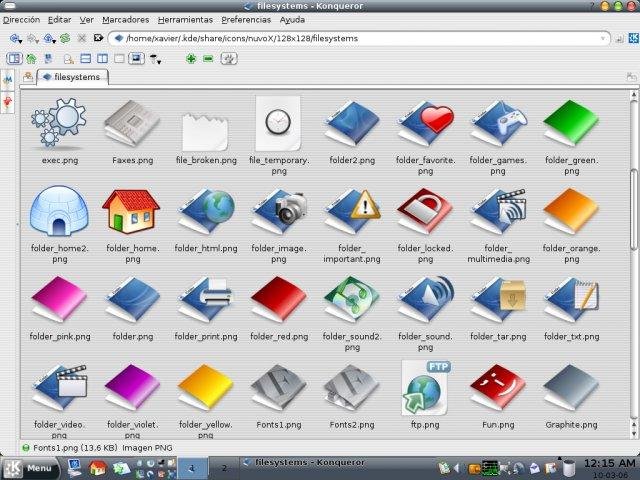This screenshot has height=480, width=640.
Task: Click the green zoom-in plus icon
Action: (191, 59)
